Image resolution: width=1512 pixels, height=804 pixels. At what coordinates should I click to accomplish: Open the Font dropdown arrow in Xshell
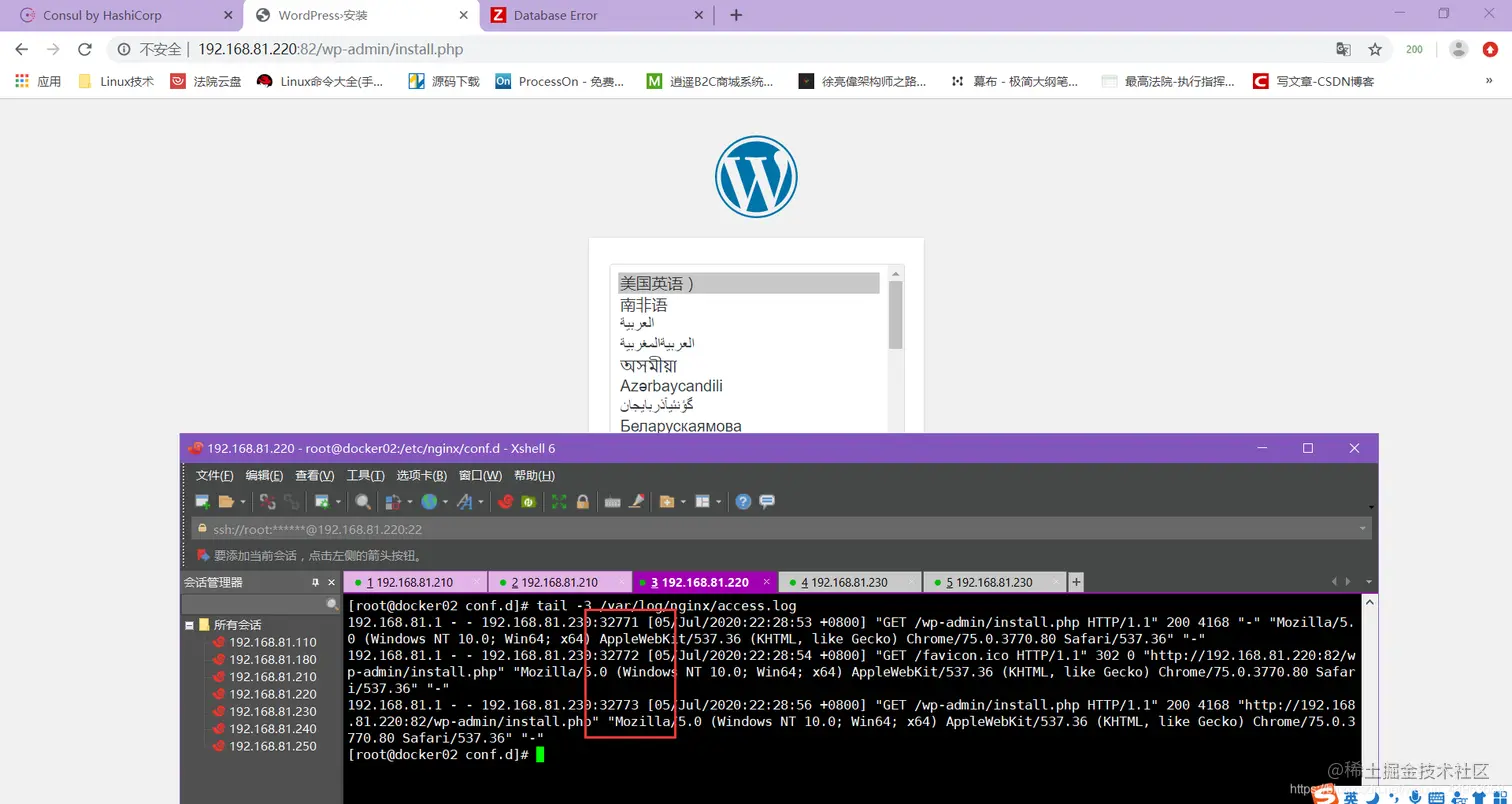coord(481,502)
